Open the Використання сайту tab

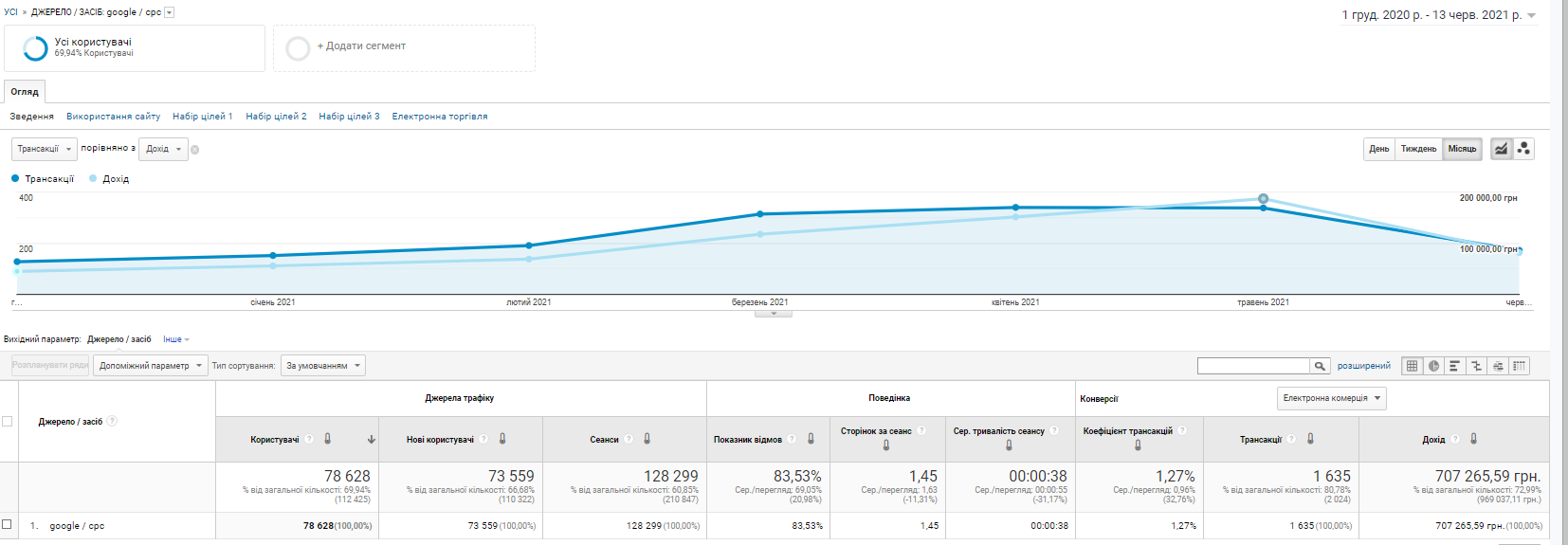pos(113,117)
